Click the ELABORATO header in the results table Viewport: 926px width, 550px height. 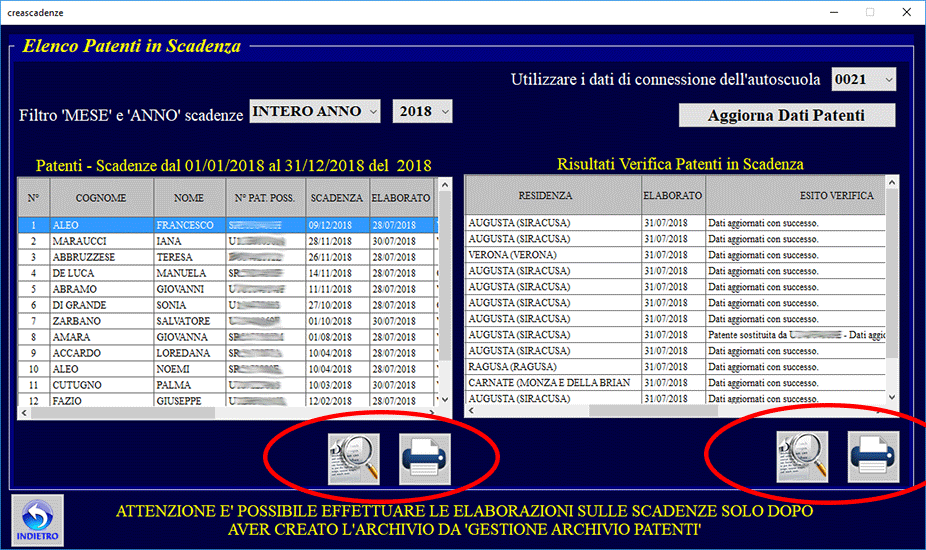(x=673, y=196)
